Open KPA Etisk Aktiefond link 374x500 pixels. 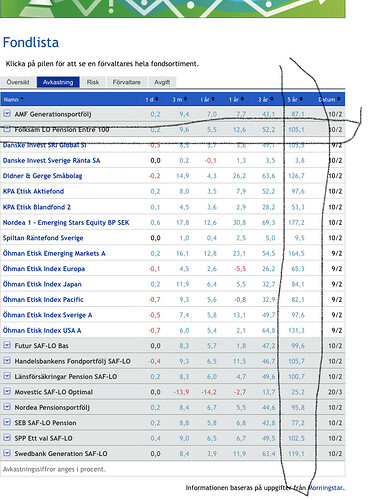[x=33, y=191]
